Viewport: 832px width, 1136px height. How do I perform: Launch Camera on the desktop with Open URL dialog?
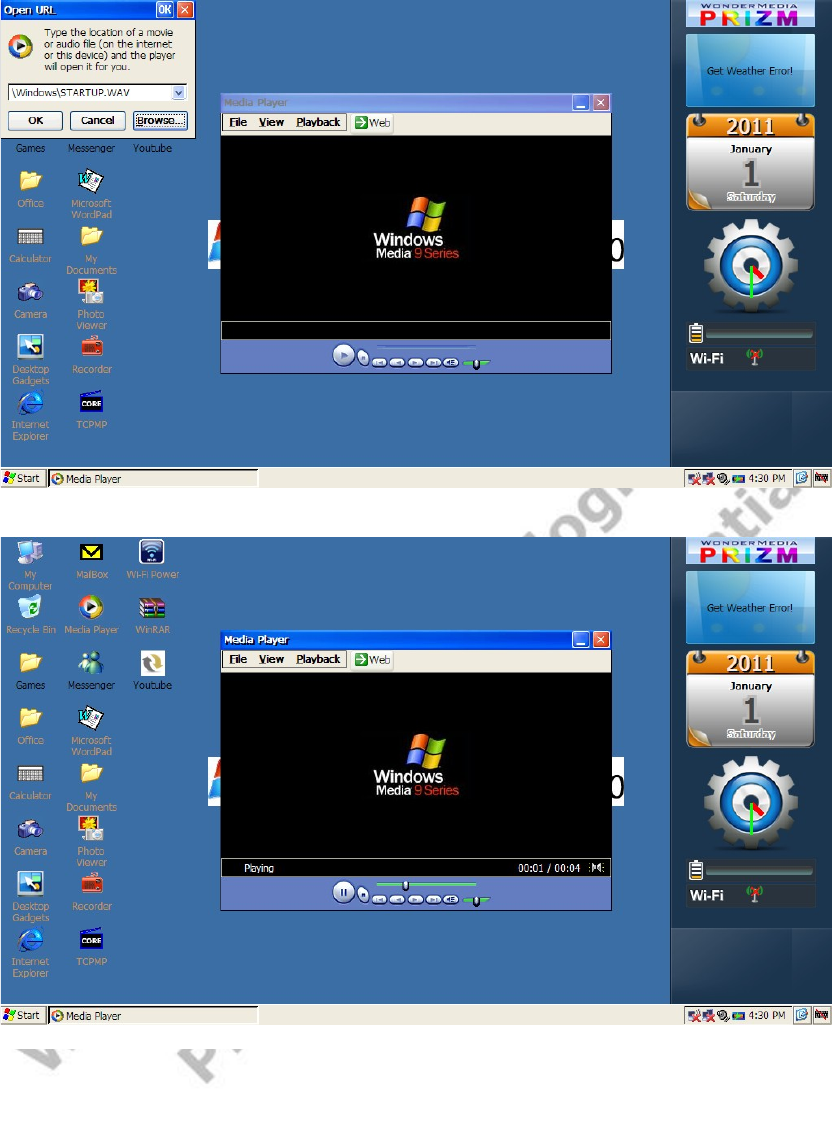tap(30, 301)
